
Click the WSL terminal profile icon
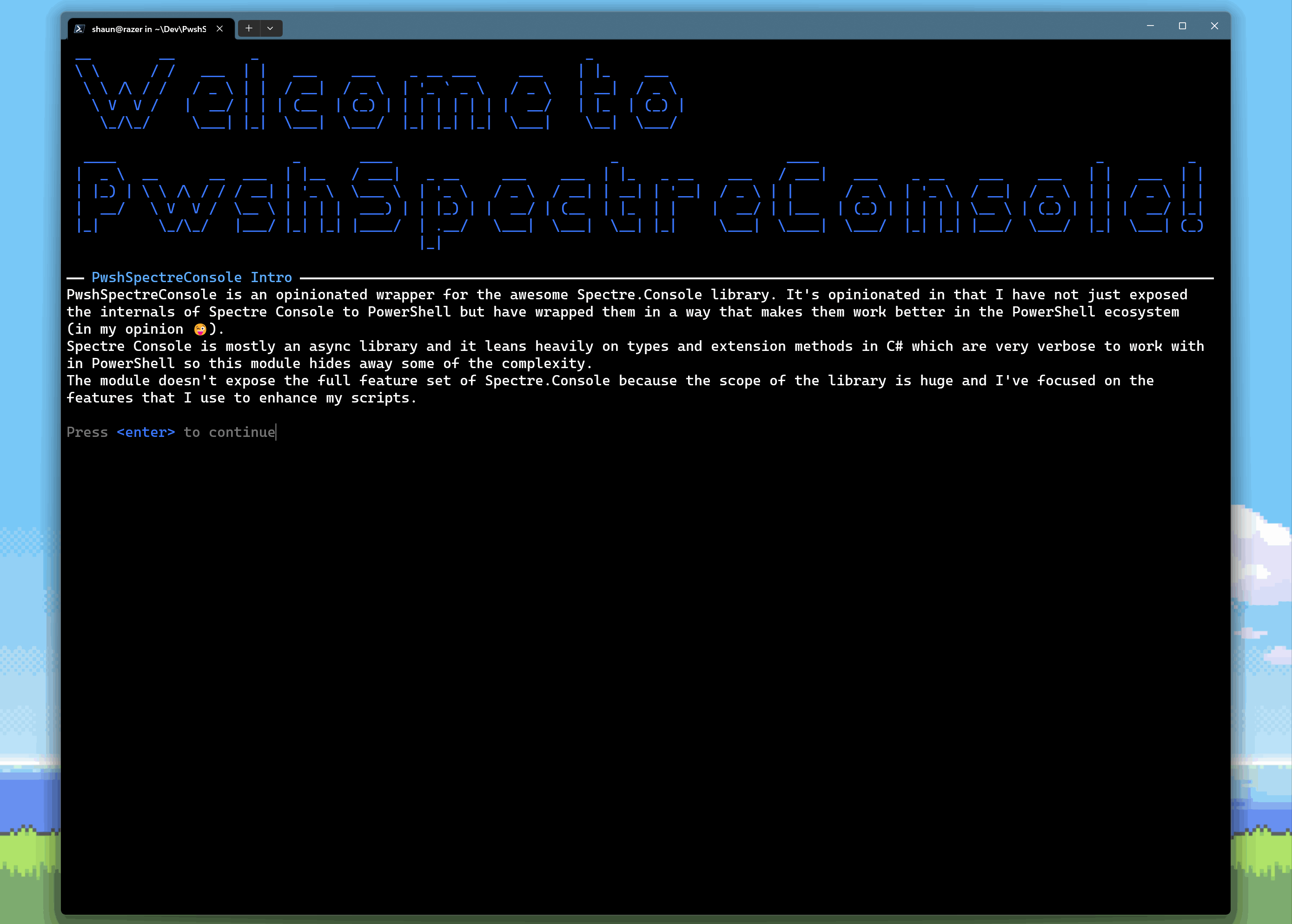click(80, 28)
